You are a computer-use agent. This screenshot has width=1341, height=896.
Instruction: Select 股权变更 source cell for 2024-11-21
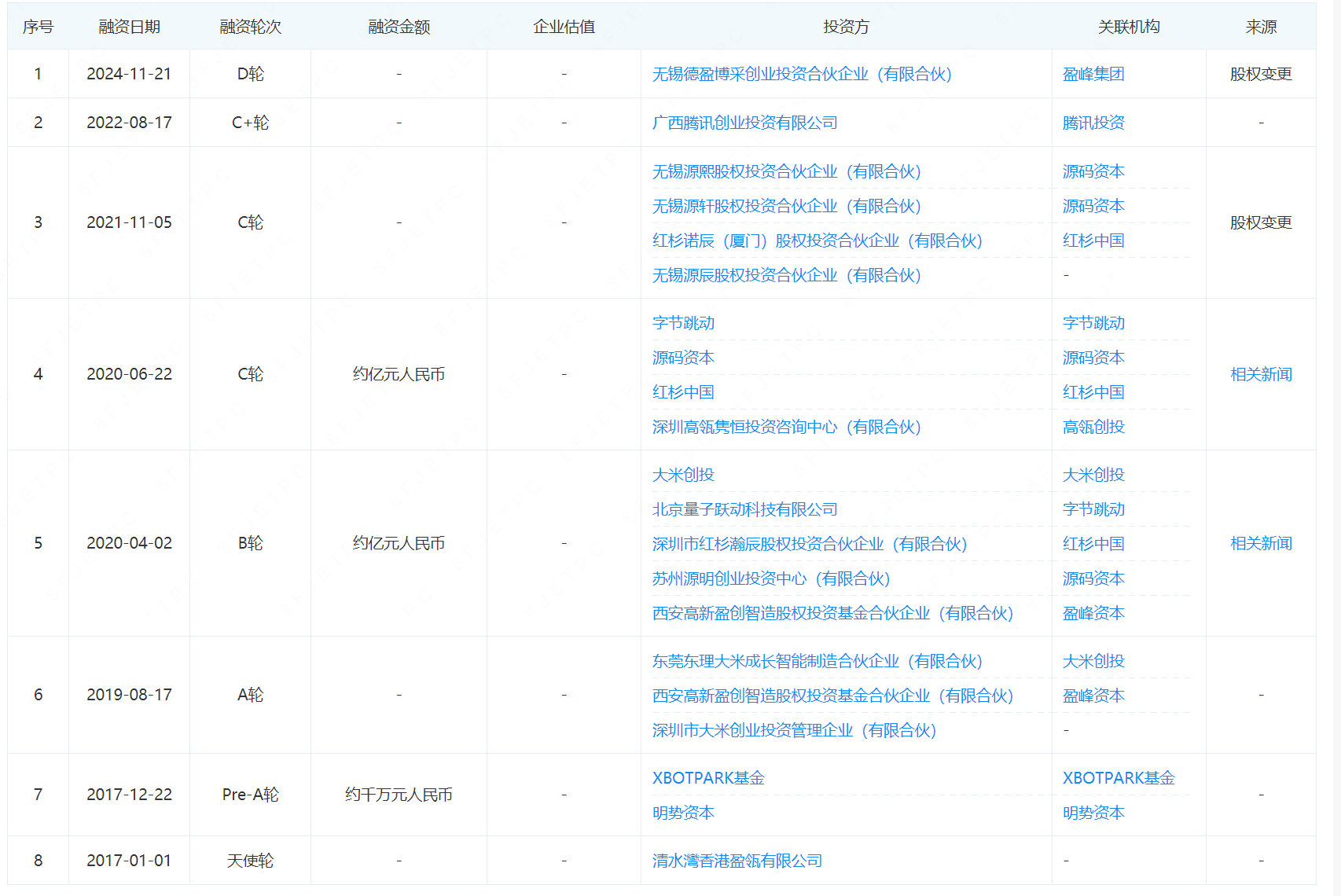(x=1261, y=74)
